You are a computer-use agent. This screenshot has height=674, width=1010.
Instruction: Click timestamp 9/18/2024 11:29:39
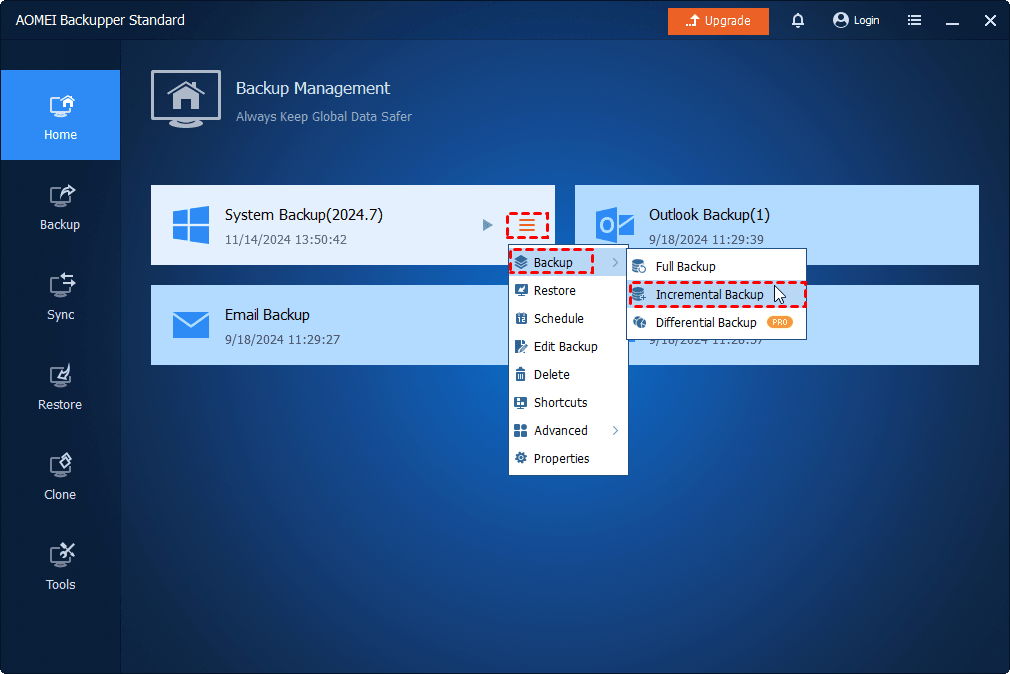coord(706,240)
